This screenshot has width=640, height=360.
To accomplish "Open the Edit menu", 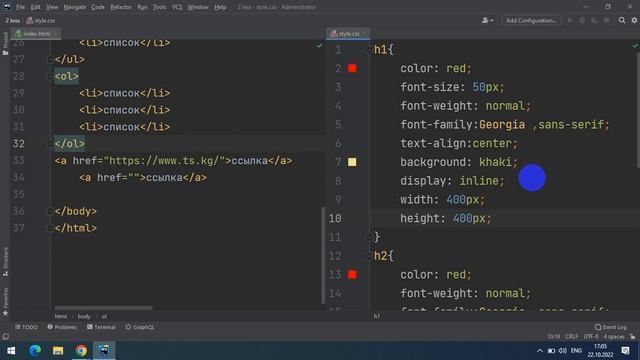I will (x=36, y=7).
